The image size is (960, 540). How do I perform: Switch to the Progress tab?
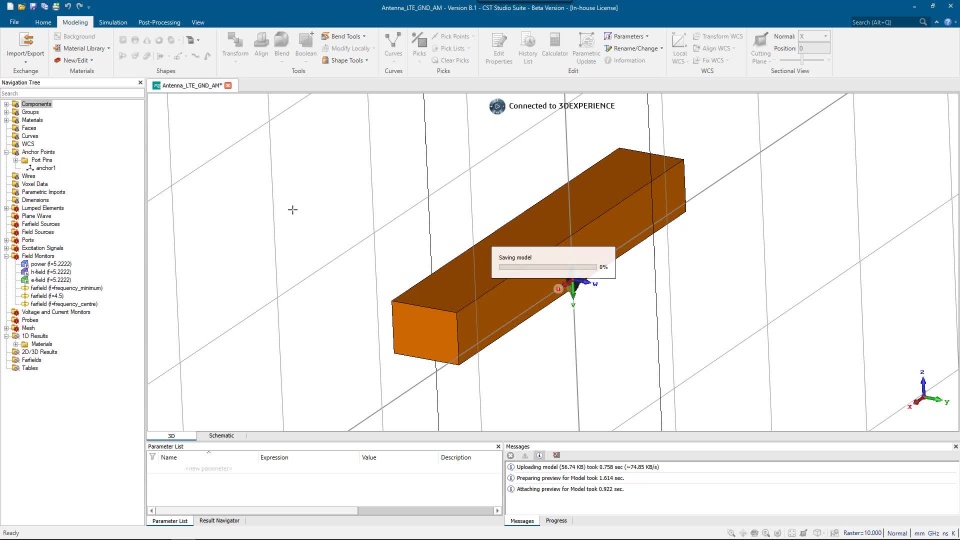(x=556, y=521)
